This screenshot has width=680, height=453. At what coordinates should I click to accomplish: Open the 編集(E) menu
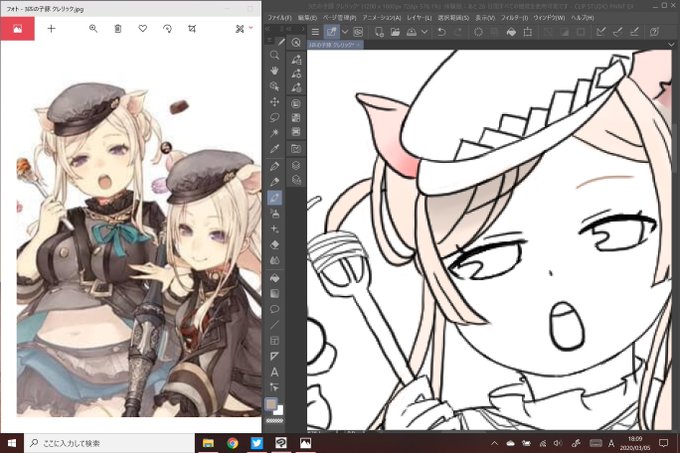pos(307,18)
